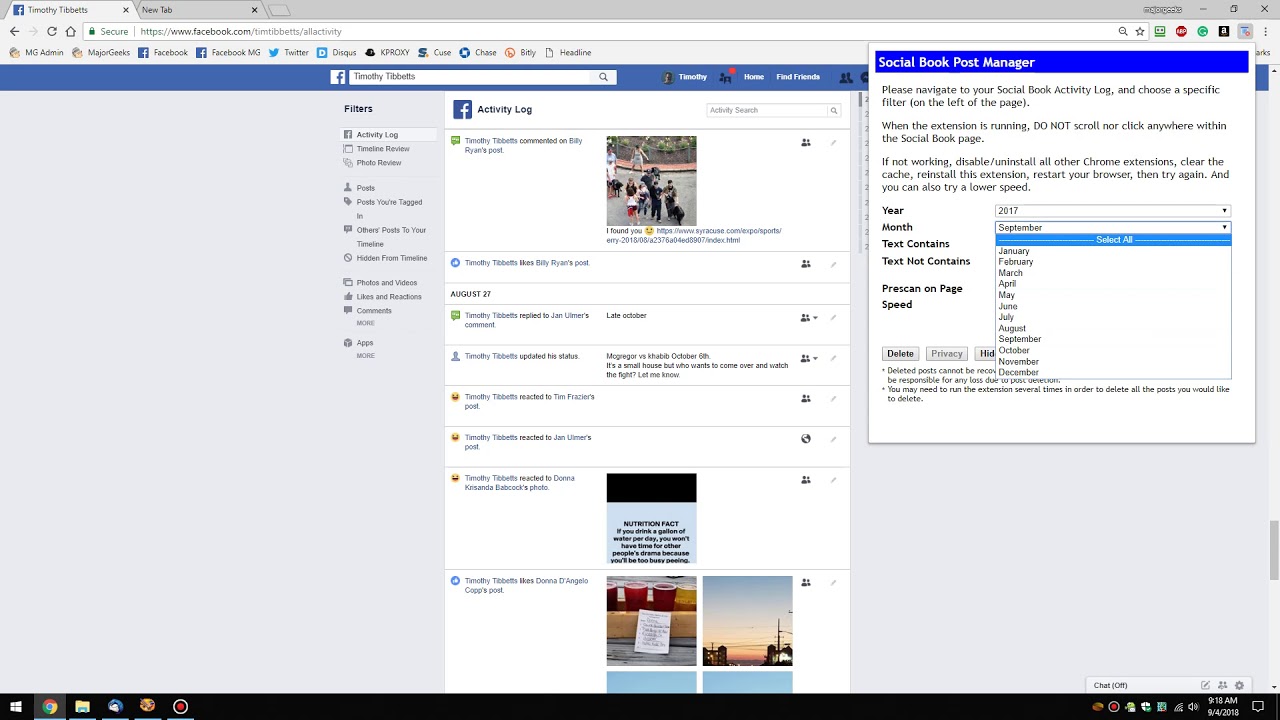Open the Timothy profile link in header
1280x720 pixels.
[685, 77]
